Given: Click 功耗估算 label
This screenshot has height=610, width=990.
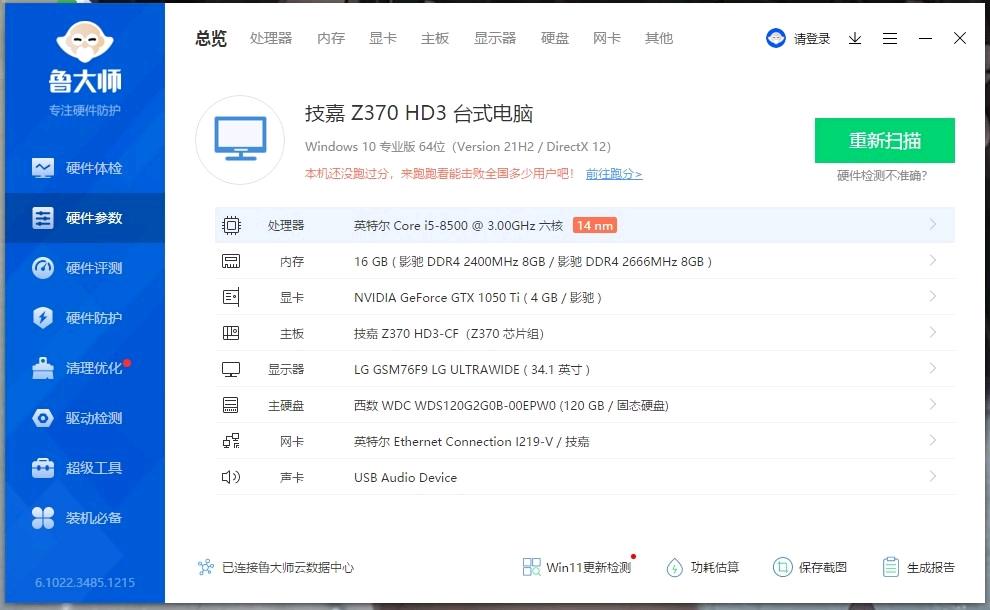Looking at the screenshot, I should (x=715, y=567).
